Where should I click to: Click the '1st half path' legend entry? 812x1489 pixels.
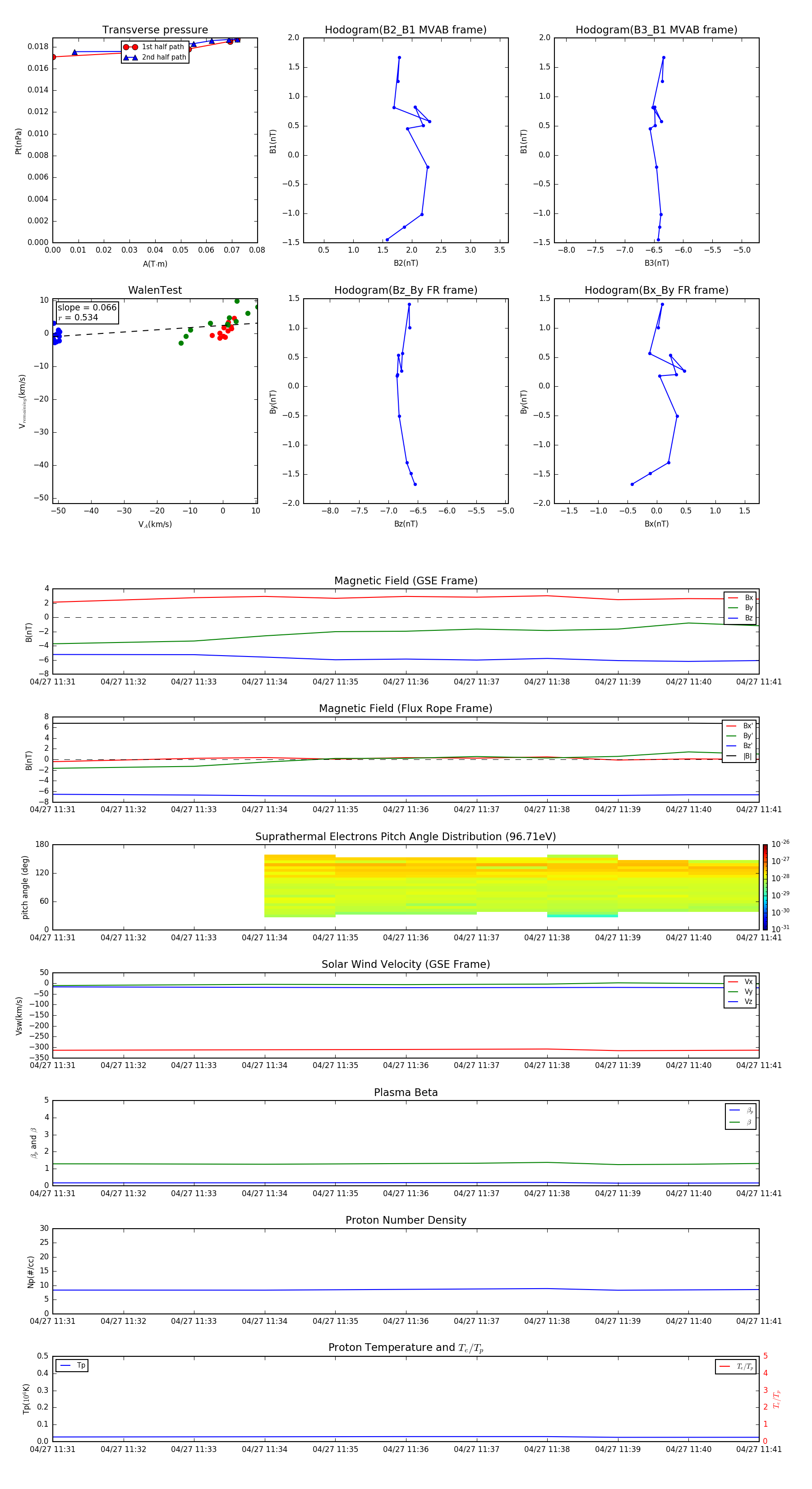tap(154, 47)
